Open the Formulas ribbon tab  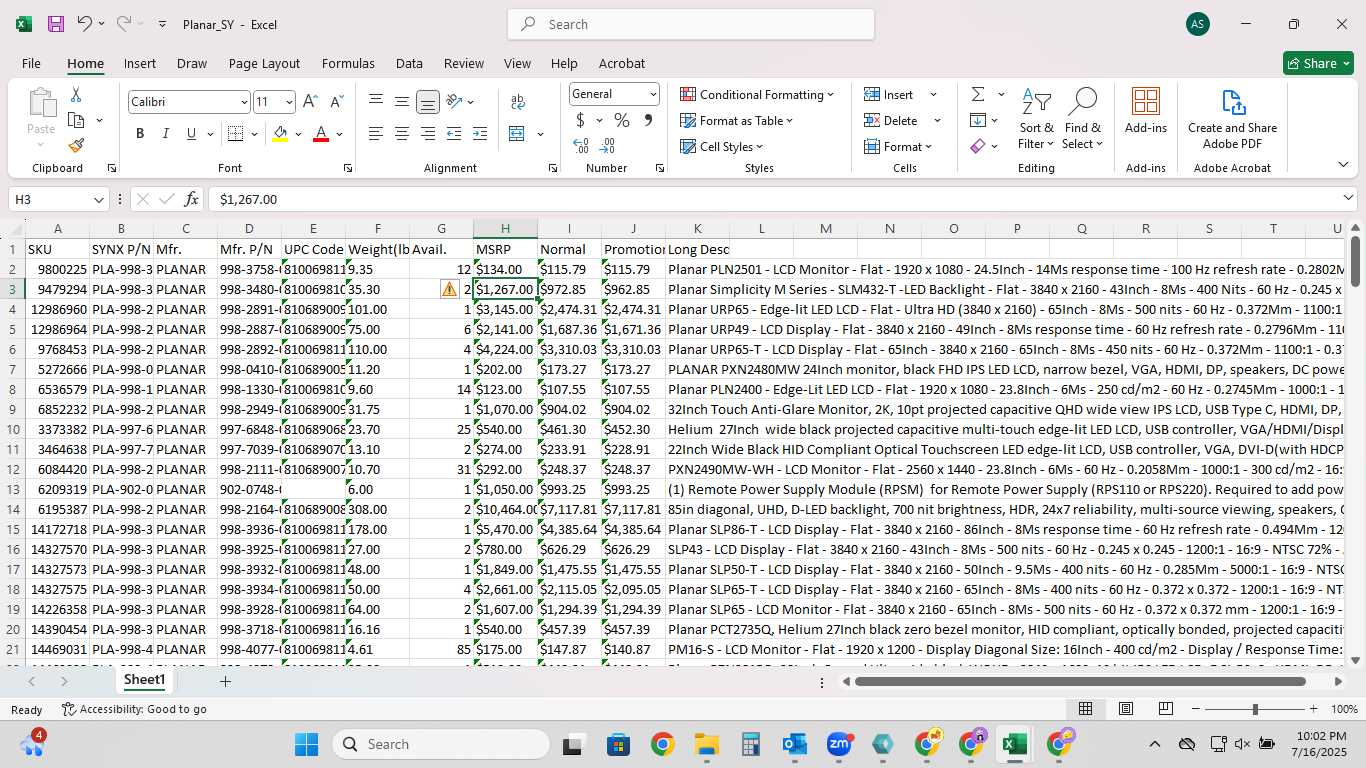pos(348,63)
